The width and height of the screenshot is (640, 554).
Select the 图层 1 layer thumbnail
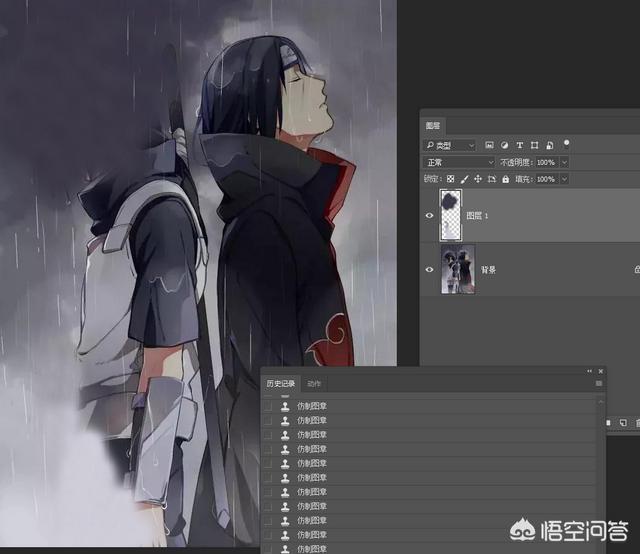pyautogui.click(x=451, y=215)
